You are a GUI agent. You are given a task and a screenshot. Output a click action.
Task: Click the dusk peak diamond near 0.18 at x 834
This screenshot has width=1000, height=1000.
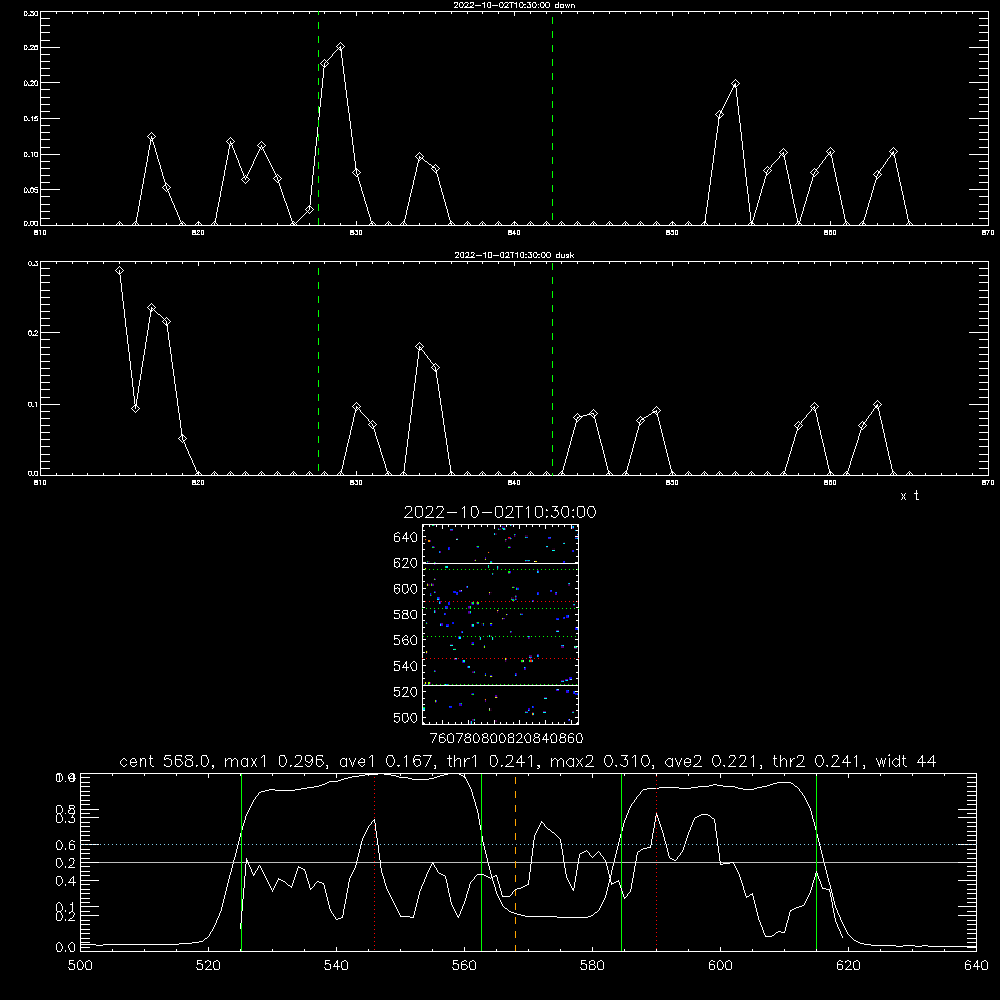tap(420, 347)
